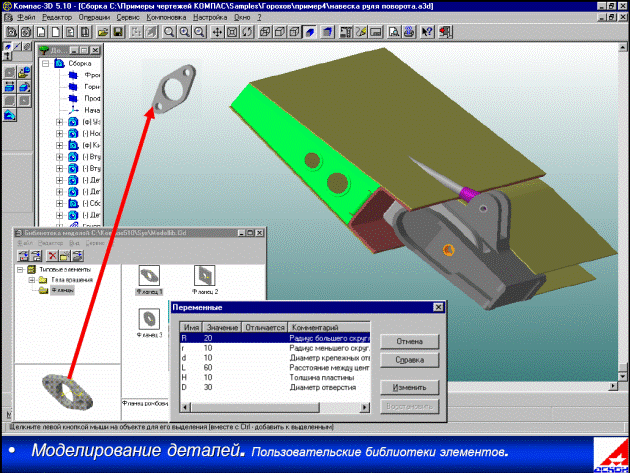Switch to the paperclip panel tab

pos(27,46)
